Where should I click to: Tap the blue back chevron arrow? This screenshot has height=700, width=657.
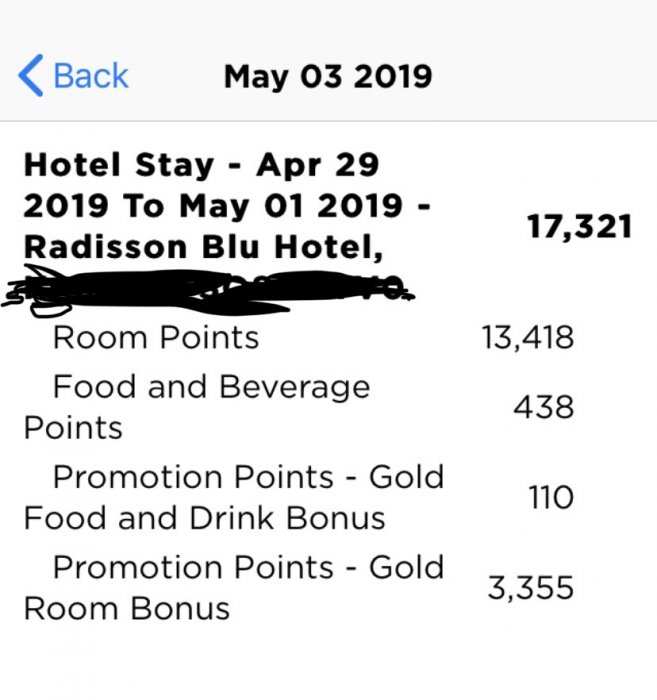(31, 76)
